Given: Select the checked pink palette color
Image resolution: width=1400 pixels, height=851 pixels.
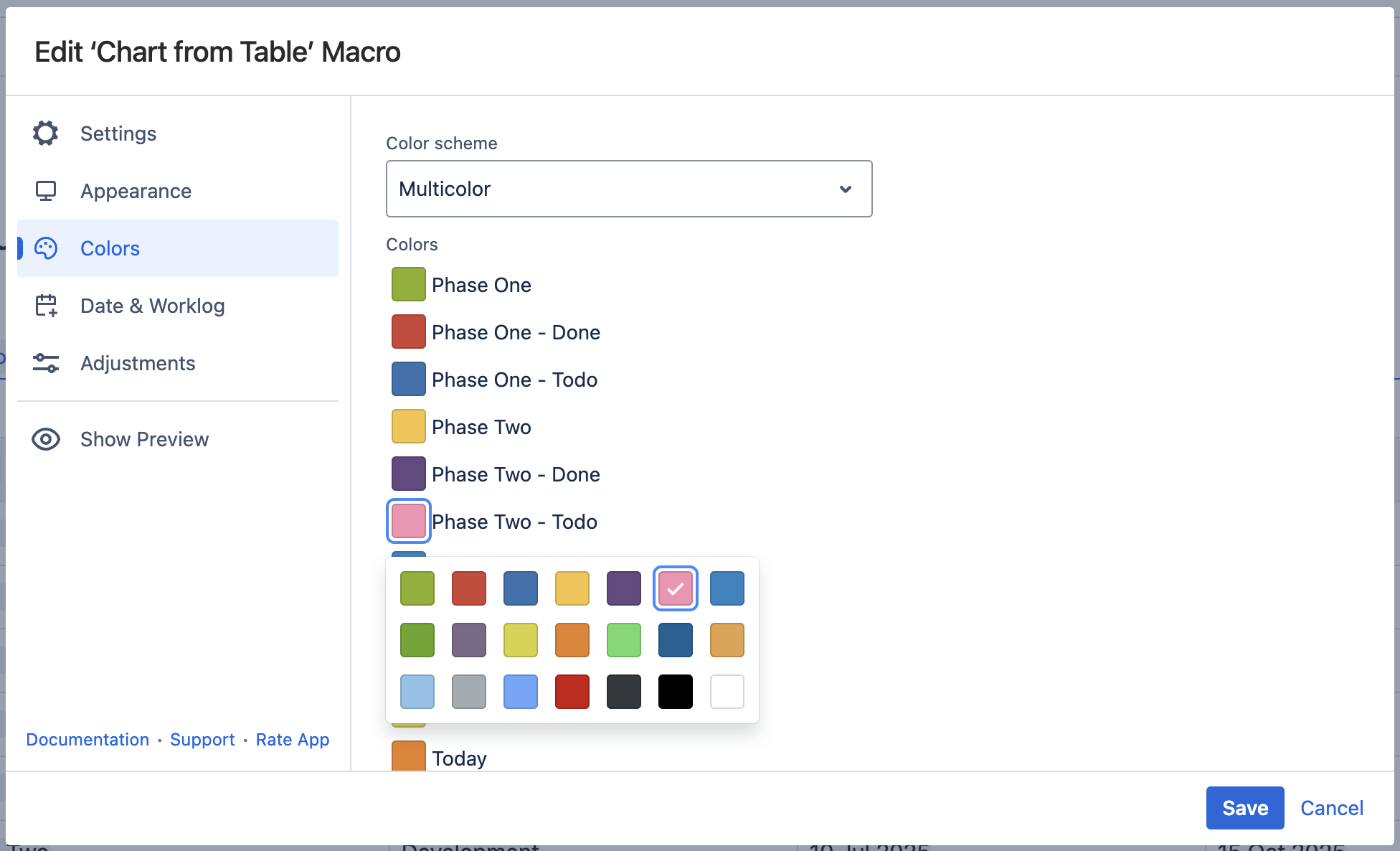Looking at the screenshot, I should (676, 588).
